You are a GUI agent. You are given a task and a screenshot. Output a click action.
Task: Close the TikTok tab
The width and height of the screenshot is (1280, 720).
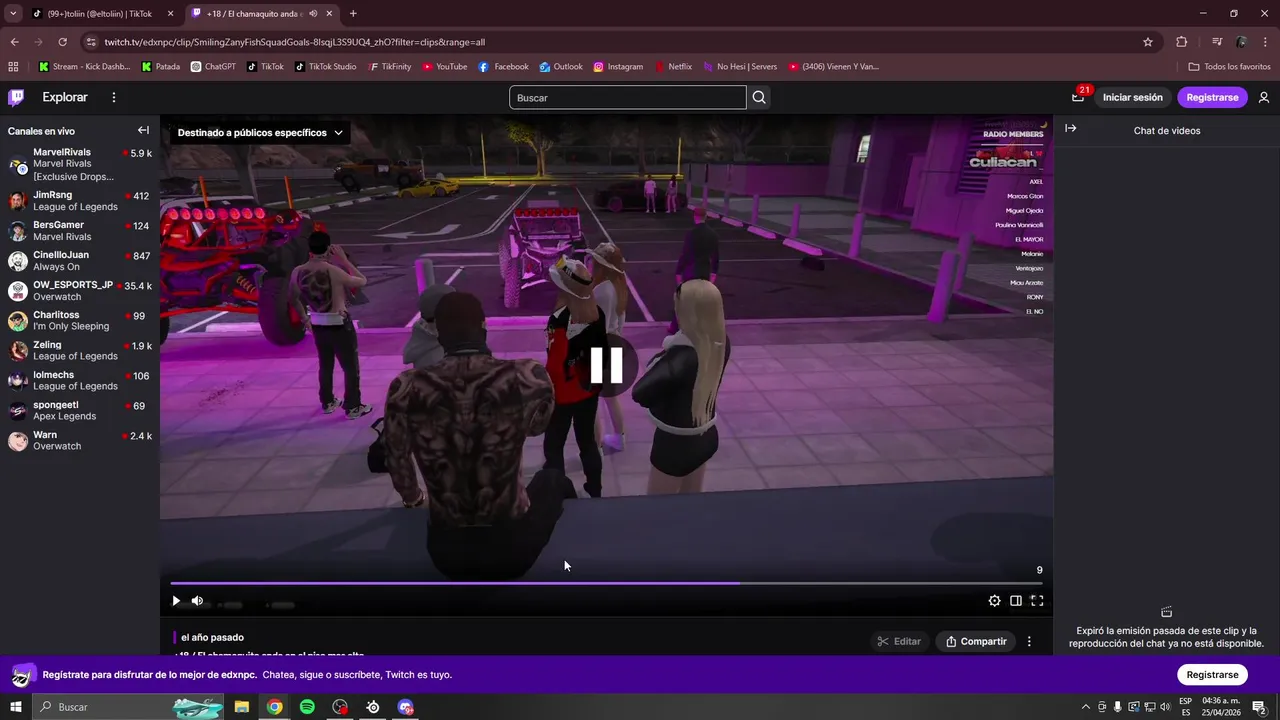click(170, 14)
